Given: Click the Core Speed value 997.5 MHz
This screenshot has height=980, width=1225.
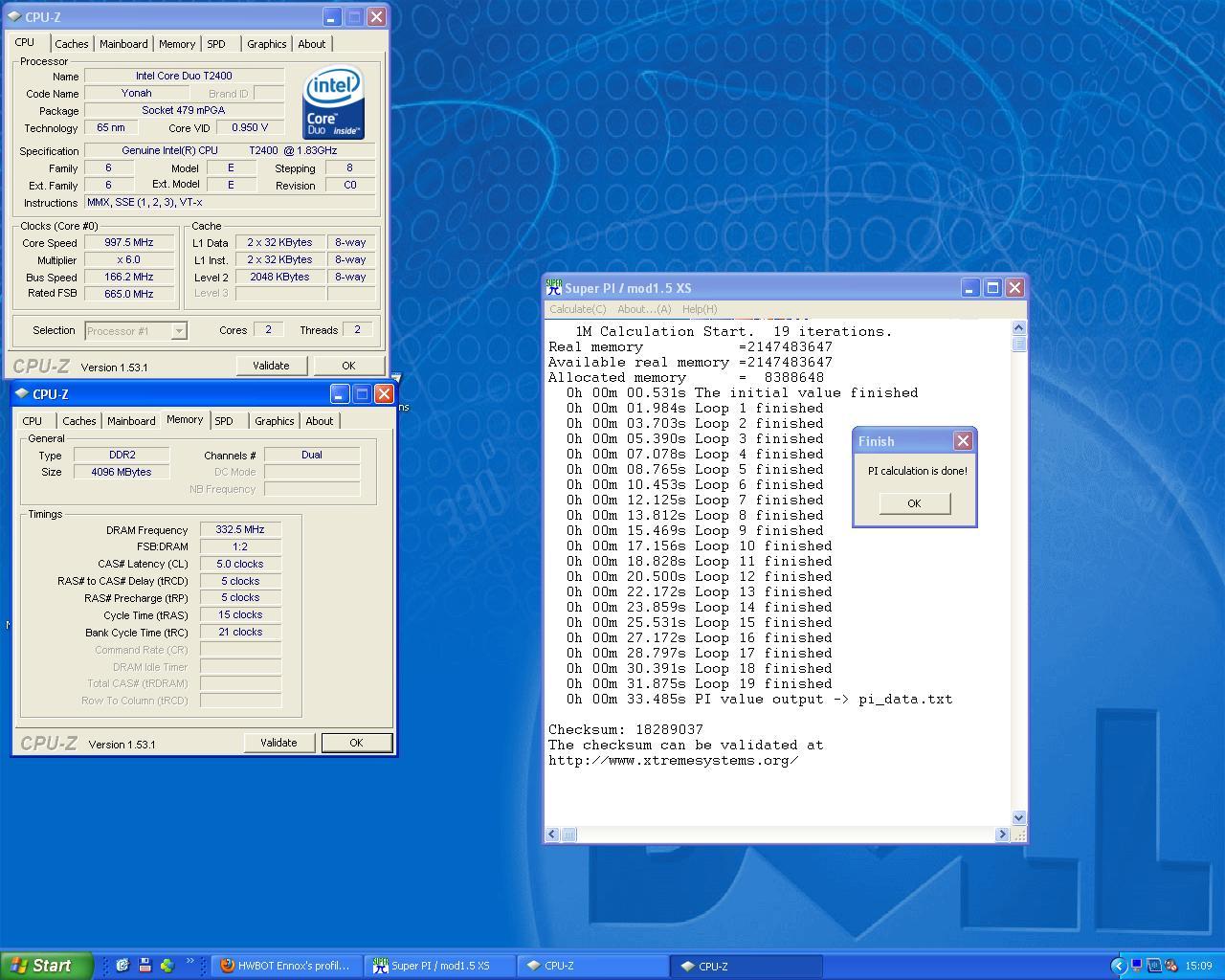Looking at the screenshot, I should pos(129,243).
